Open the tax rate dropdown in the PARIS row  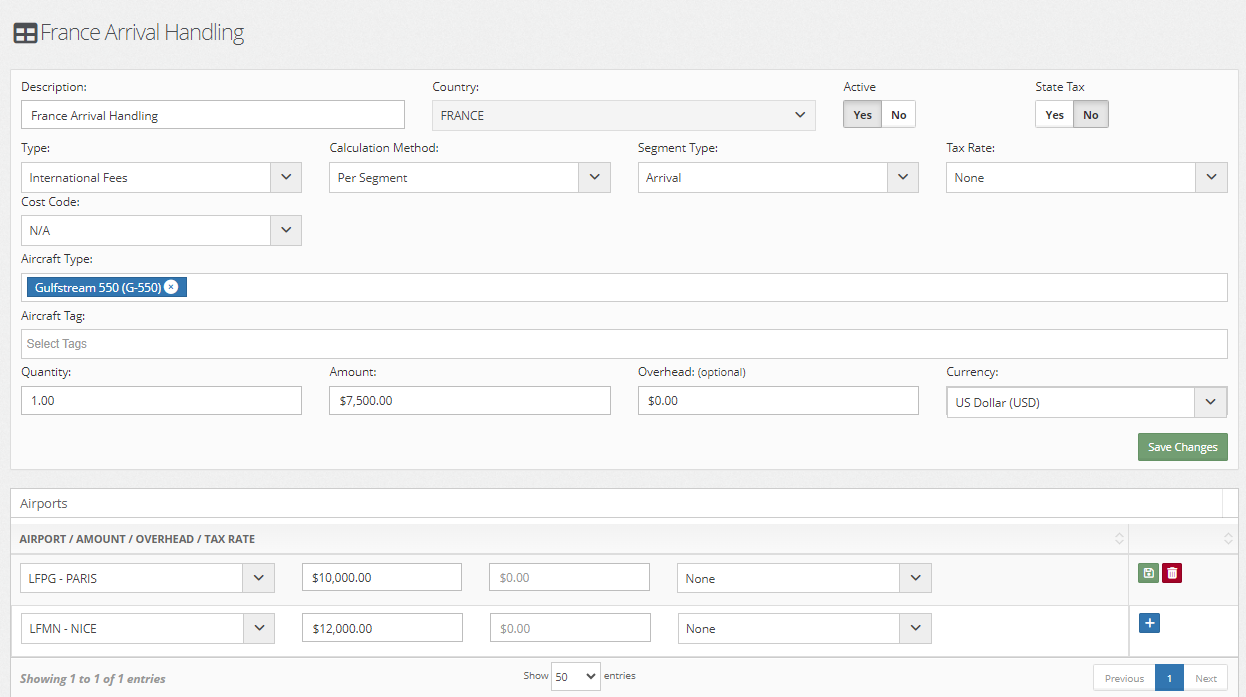click(804, 578)
